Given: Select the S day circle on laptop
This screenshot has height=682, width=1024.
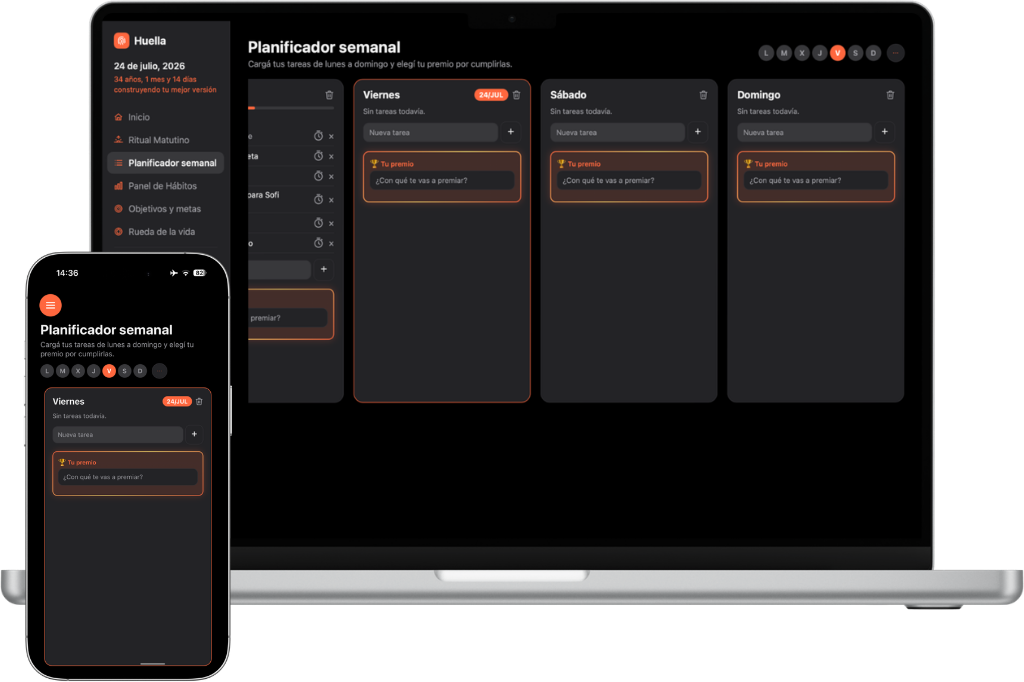Looking at the screenshot, I should pos(856,53).
